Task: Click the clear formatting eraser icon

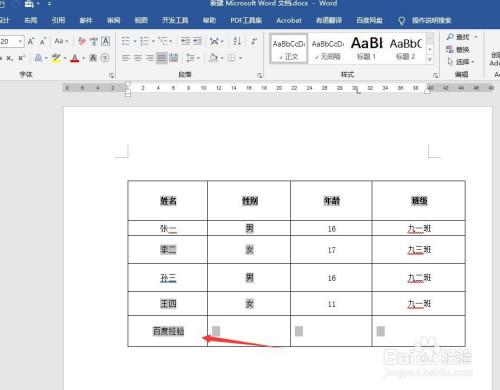Action: click(82, 41)
